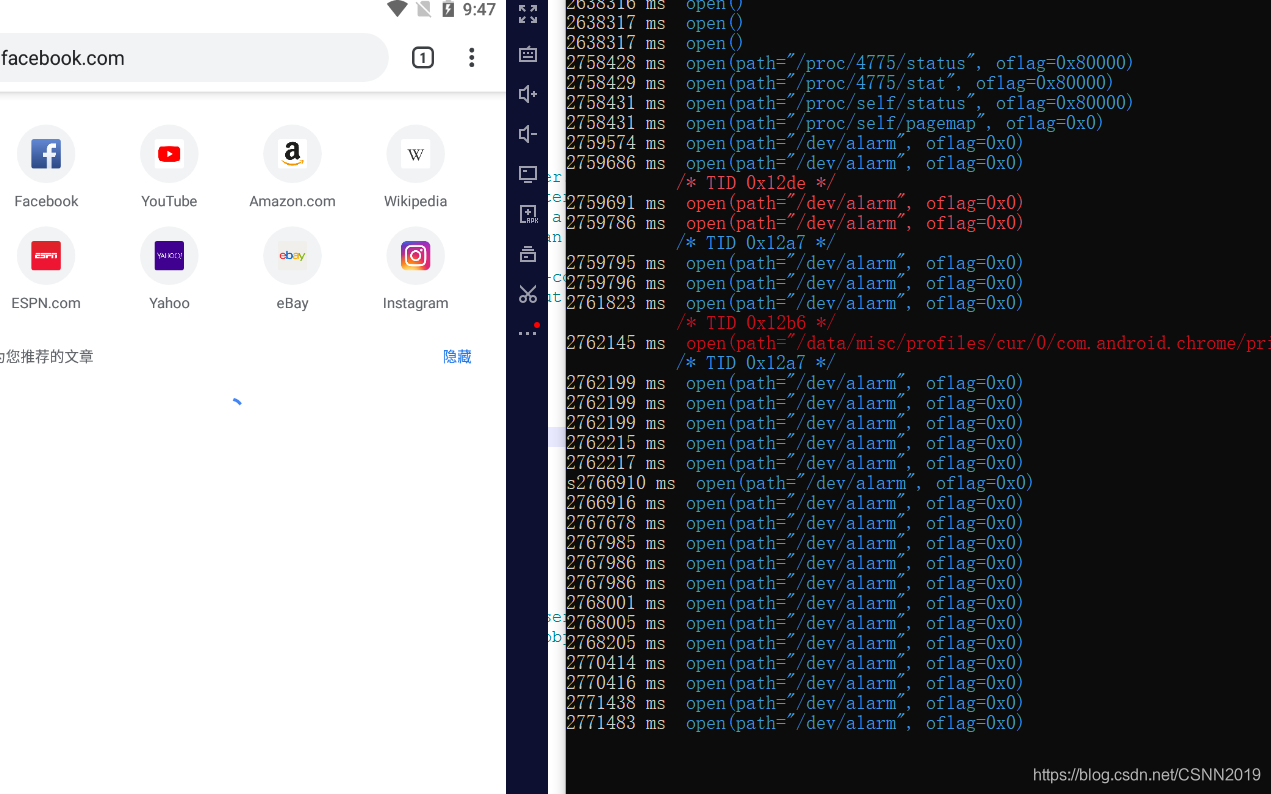Click the 推荐的文章 recommended articles heading
Viewport: 1271px width, 794px height.
point(56,356)
